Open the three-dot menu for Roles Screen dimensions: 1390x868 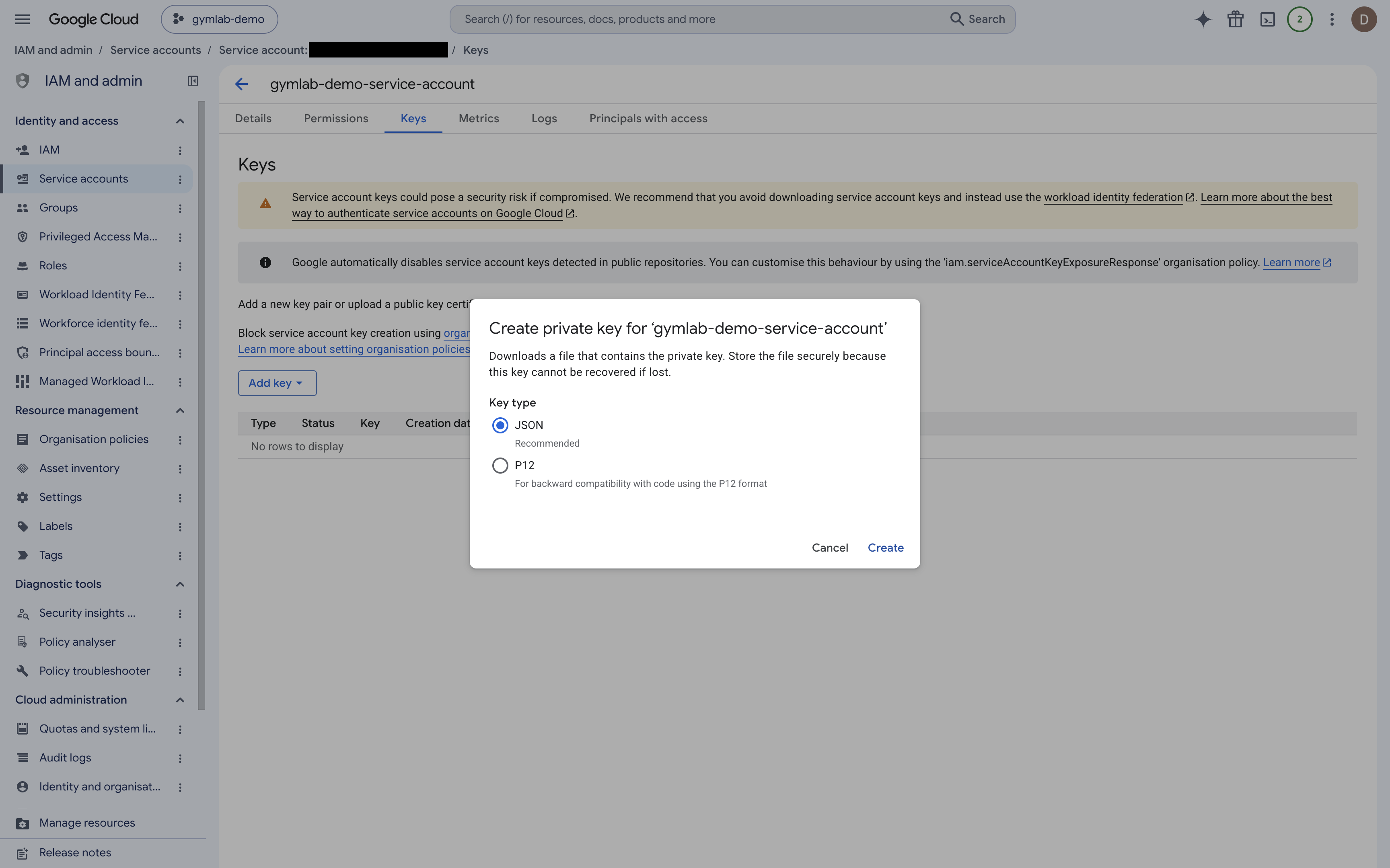coord(180,266)
